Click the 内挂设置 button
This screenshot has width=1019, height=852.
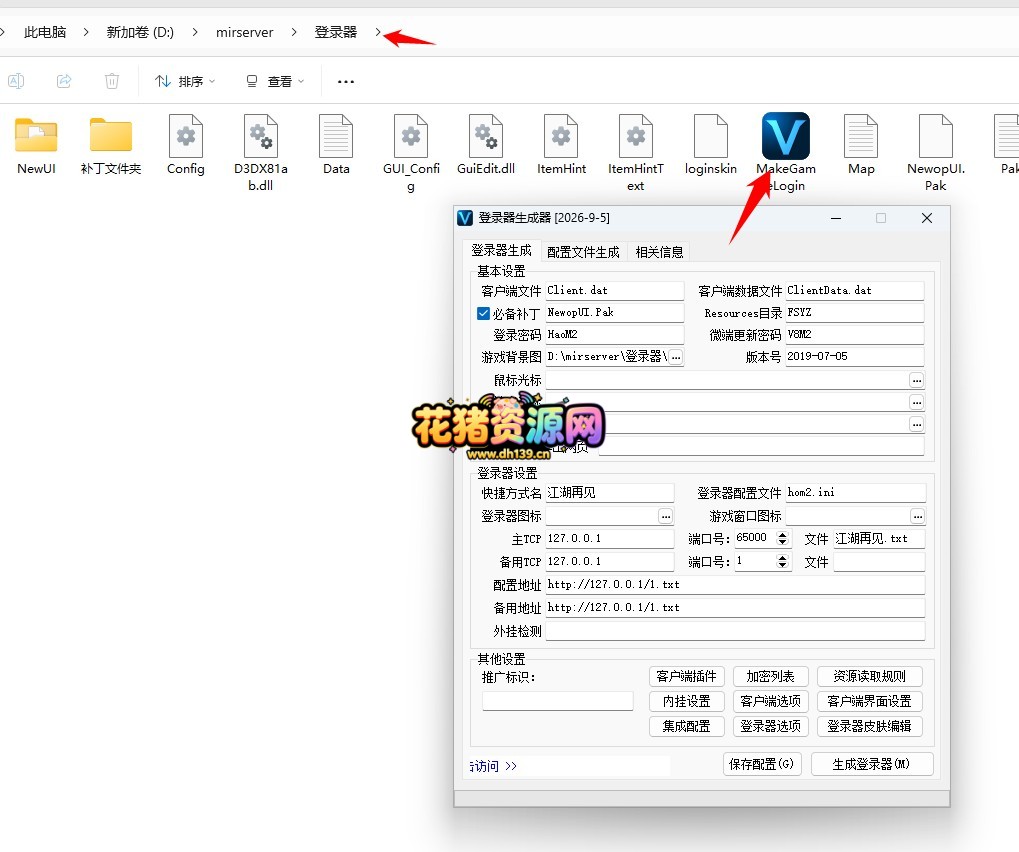click(x=686, y=701)
